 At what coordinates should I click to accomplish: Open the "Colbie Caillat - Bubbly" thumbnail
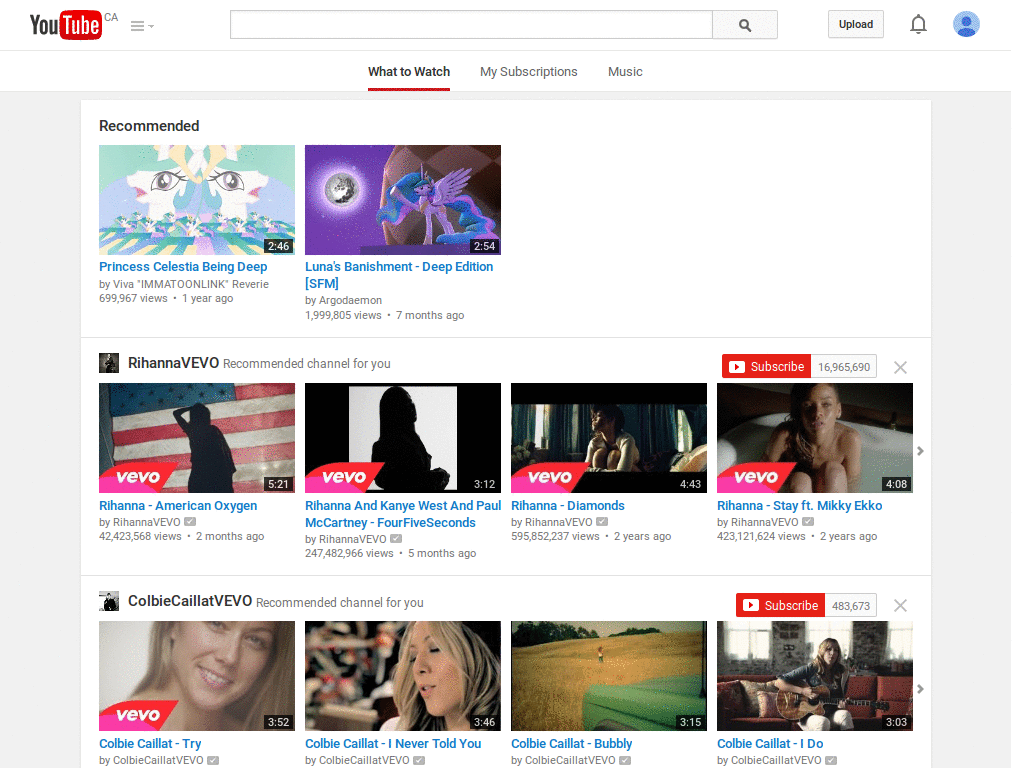pyautogui.click(x=608, y=675)
